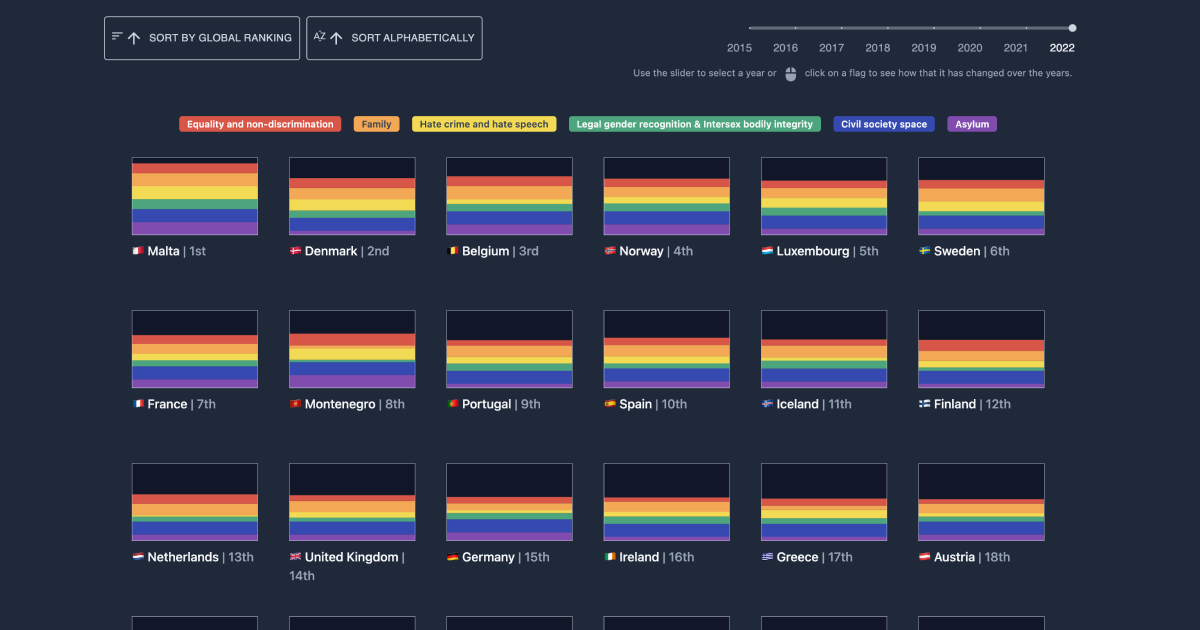Click Netherlands' small flag icon
This screenshot has width=1200, height=630.
(x=138, y=557)
